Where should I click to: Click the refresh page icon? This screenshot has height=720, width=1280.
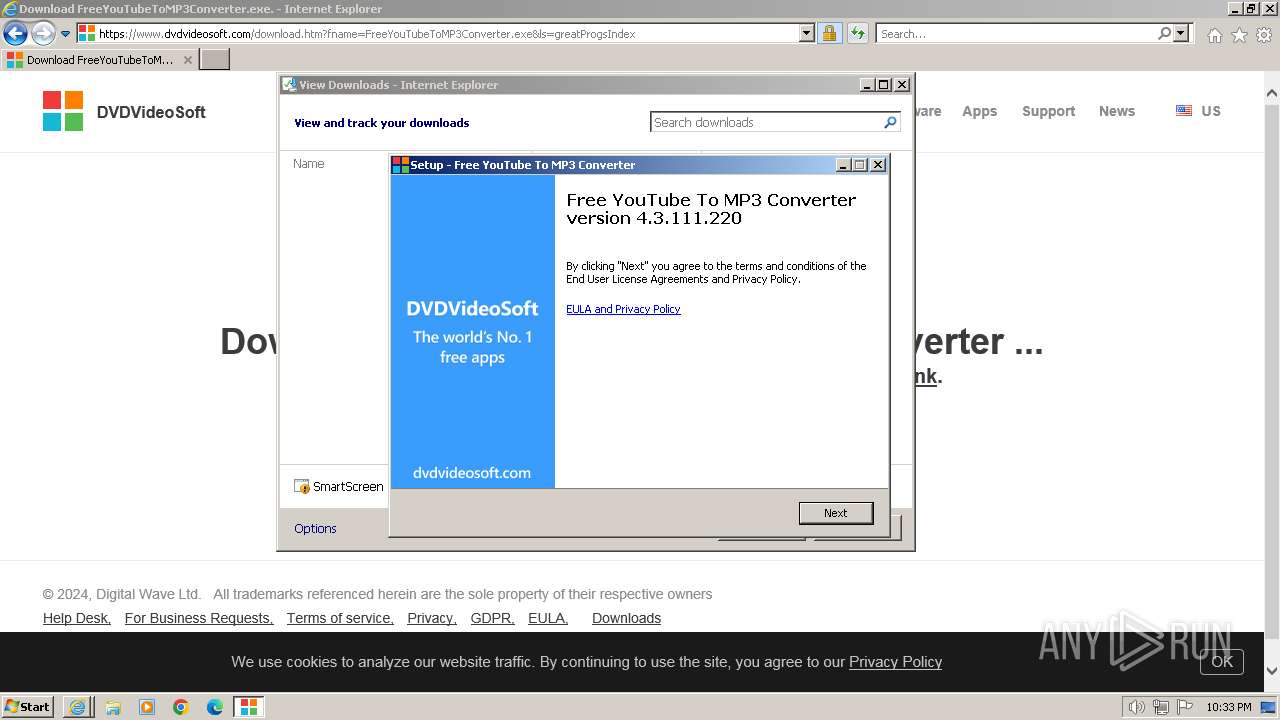pos(857,33)
